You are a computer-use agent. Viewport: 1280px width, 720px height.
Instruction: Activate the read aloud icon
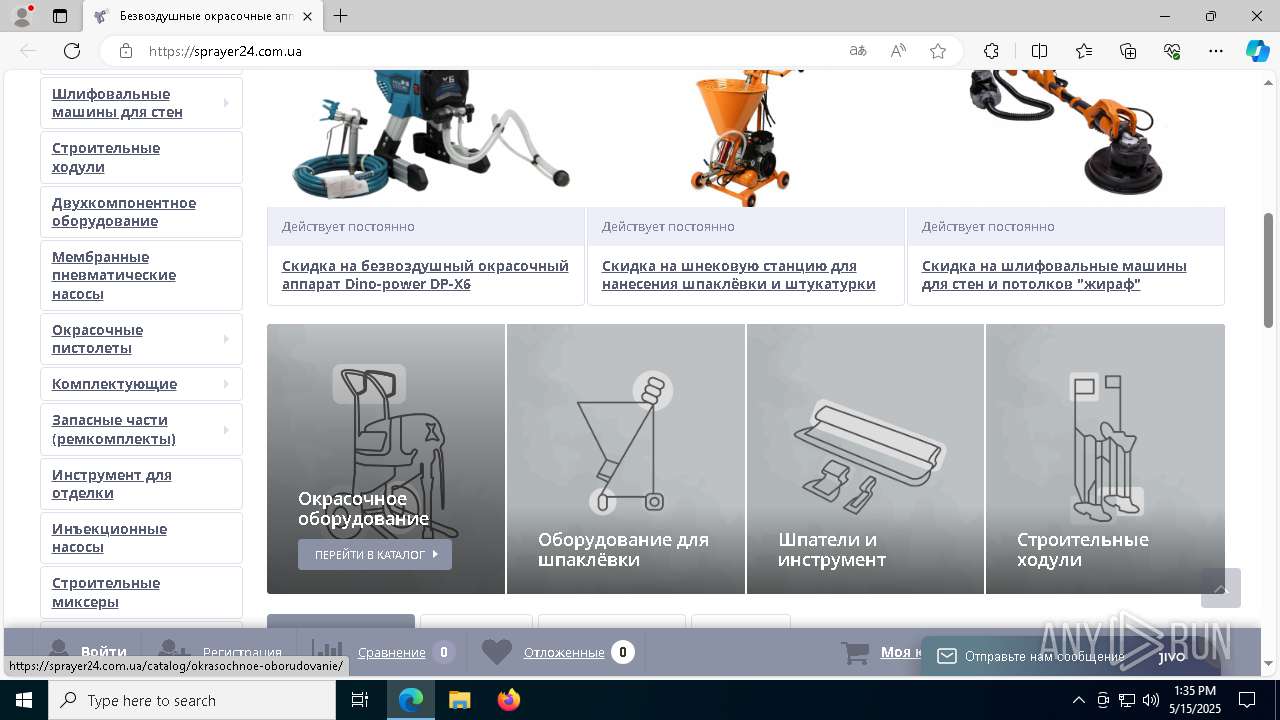click(898, 51)
